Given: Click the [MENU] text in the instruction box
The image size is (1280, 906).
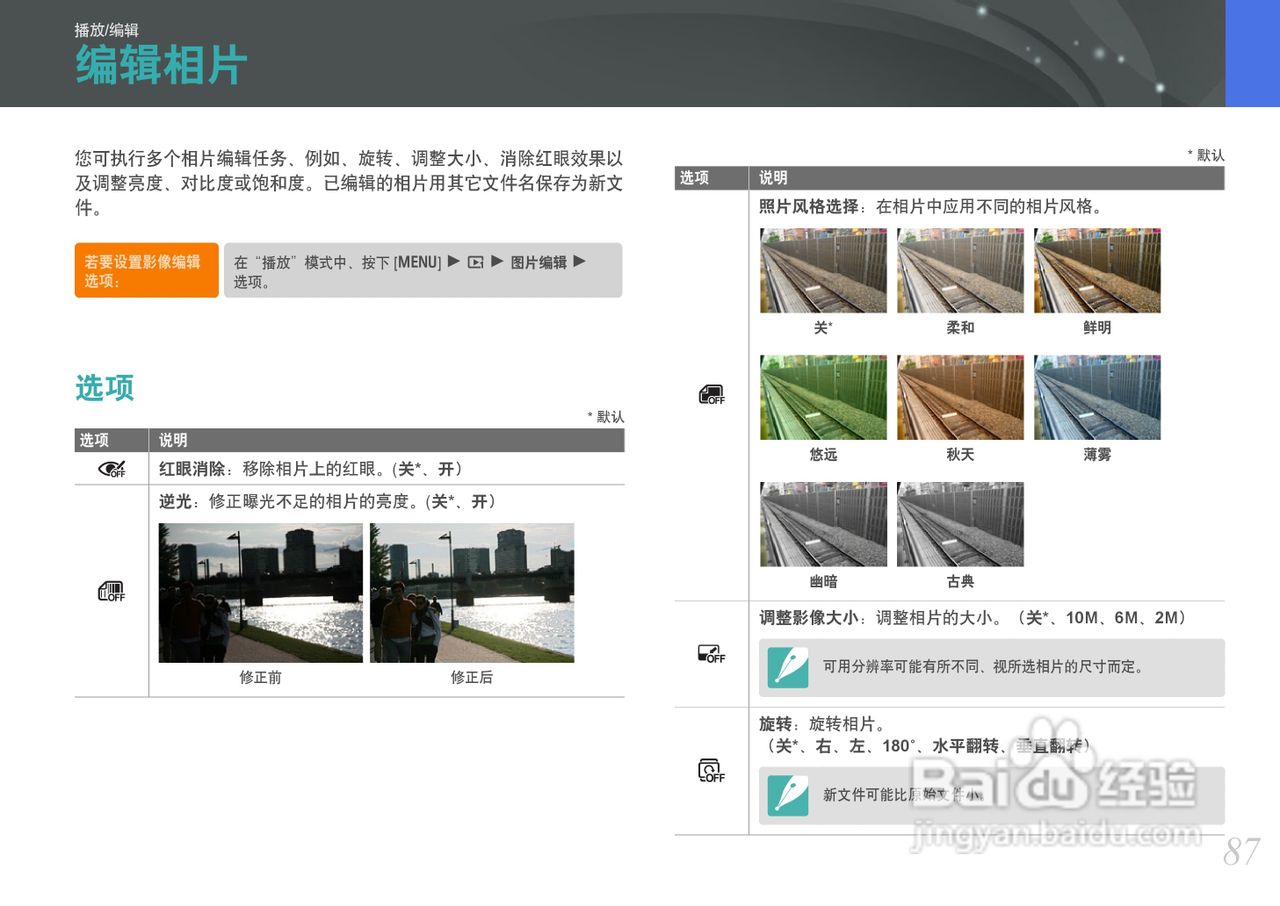Looking at the screenshot, I should click(x=418, y=262).
